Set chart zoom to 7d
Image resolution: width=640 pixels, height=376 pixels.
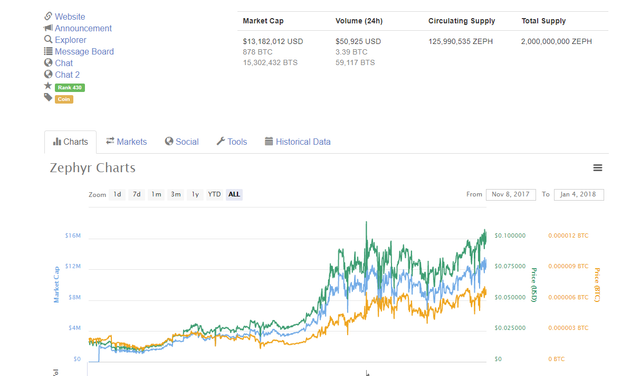click(x=137, y=194)
